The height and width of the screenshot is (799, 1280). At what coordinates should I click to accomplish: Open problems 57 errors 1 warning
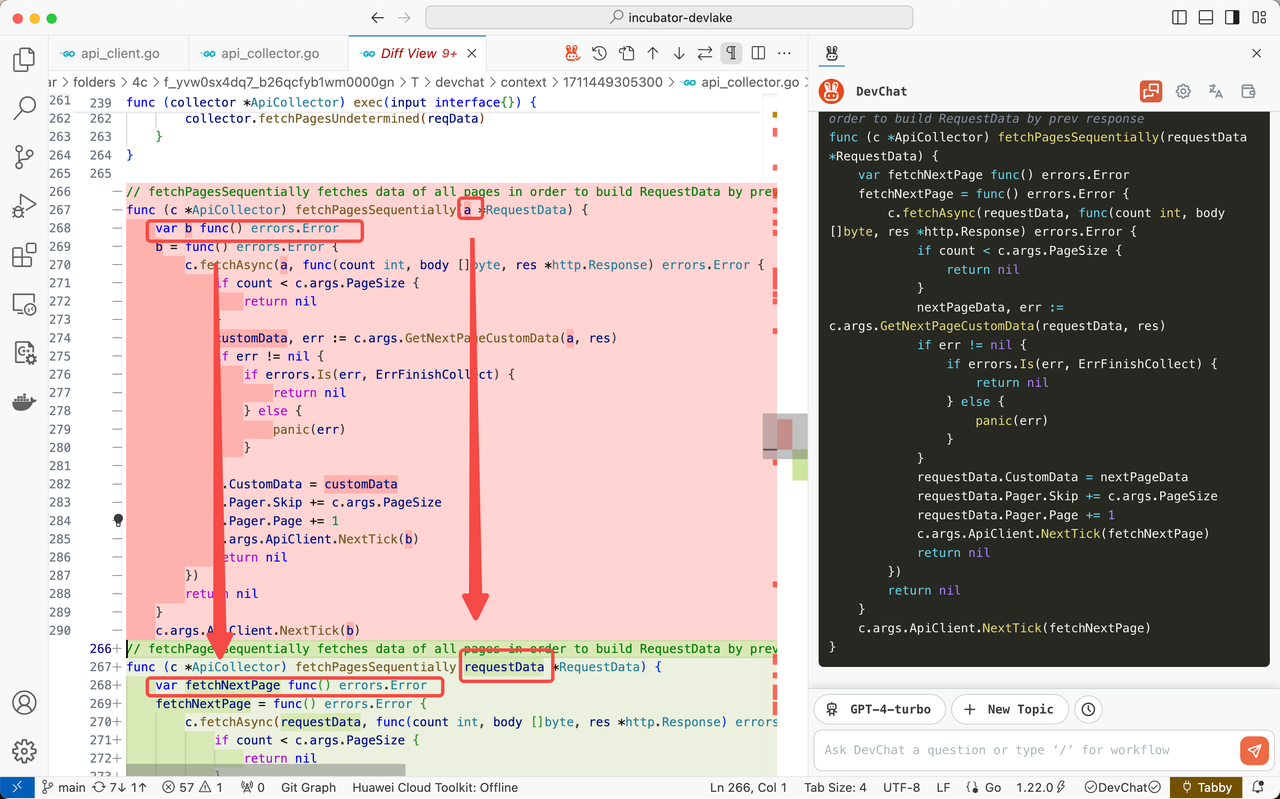tap(192, 788)
